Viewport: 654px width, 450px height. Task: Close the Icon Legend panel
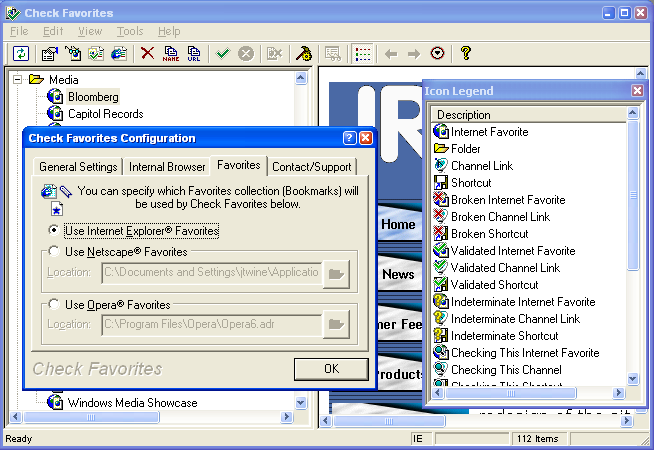tap(637, 91)
